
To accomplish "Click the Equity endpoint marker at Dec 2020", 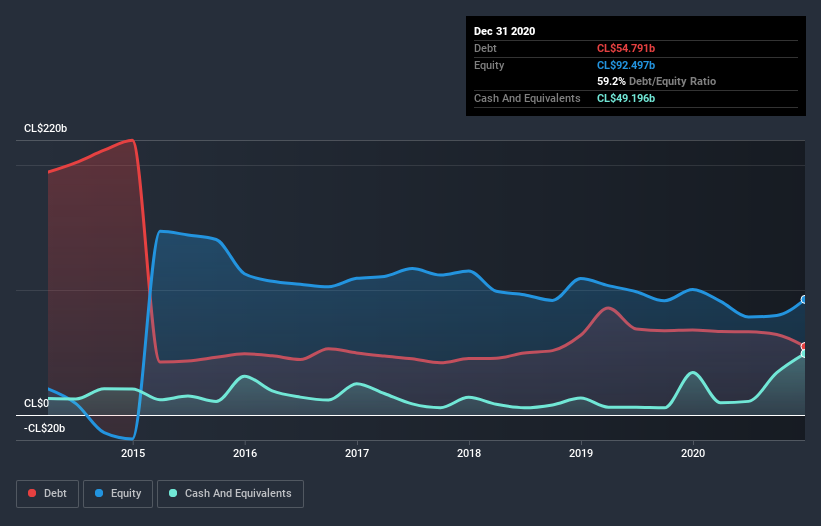I will click(804, 299).
